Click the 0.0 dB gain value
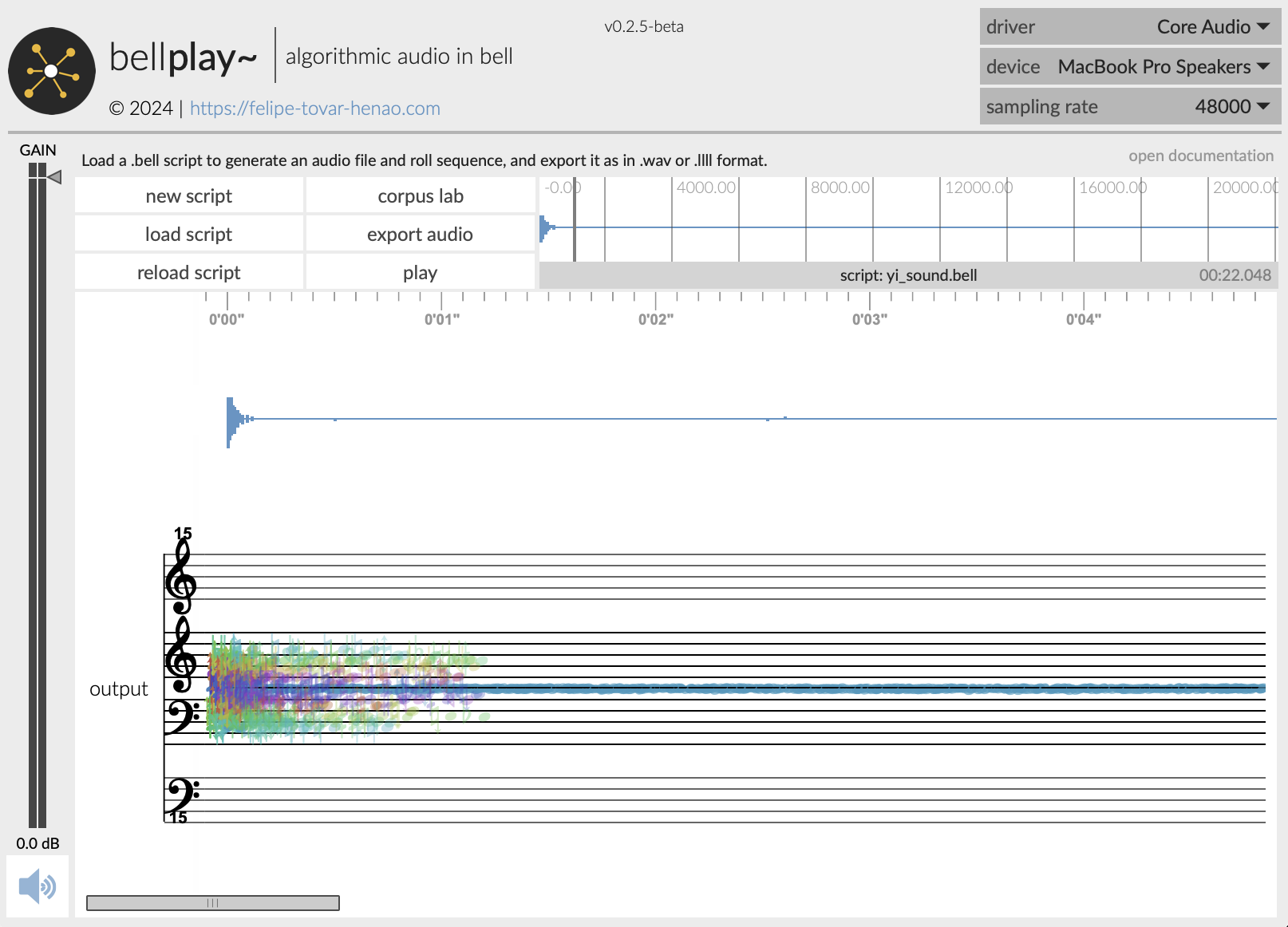This screenshot has width=1288, height=927. pyautogui.click(x=38, y=843)
